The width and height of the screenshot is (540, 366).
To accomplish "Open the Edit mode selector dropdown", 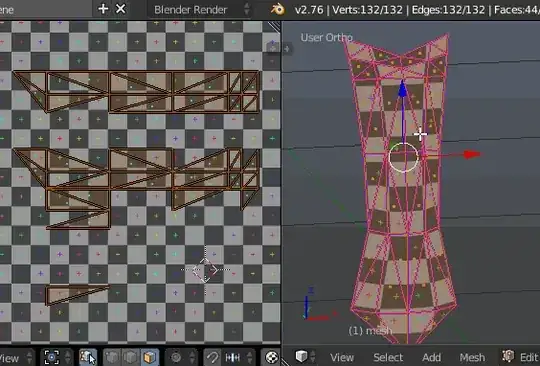I will coord(521,357).
